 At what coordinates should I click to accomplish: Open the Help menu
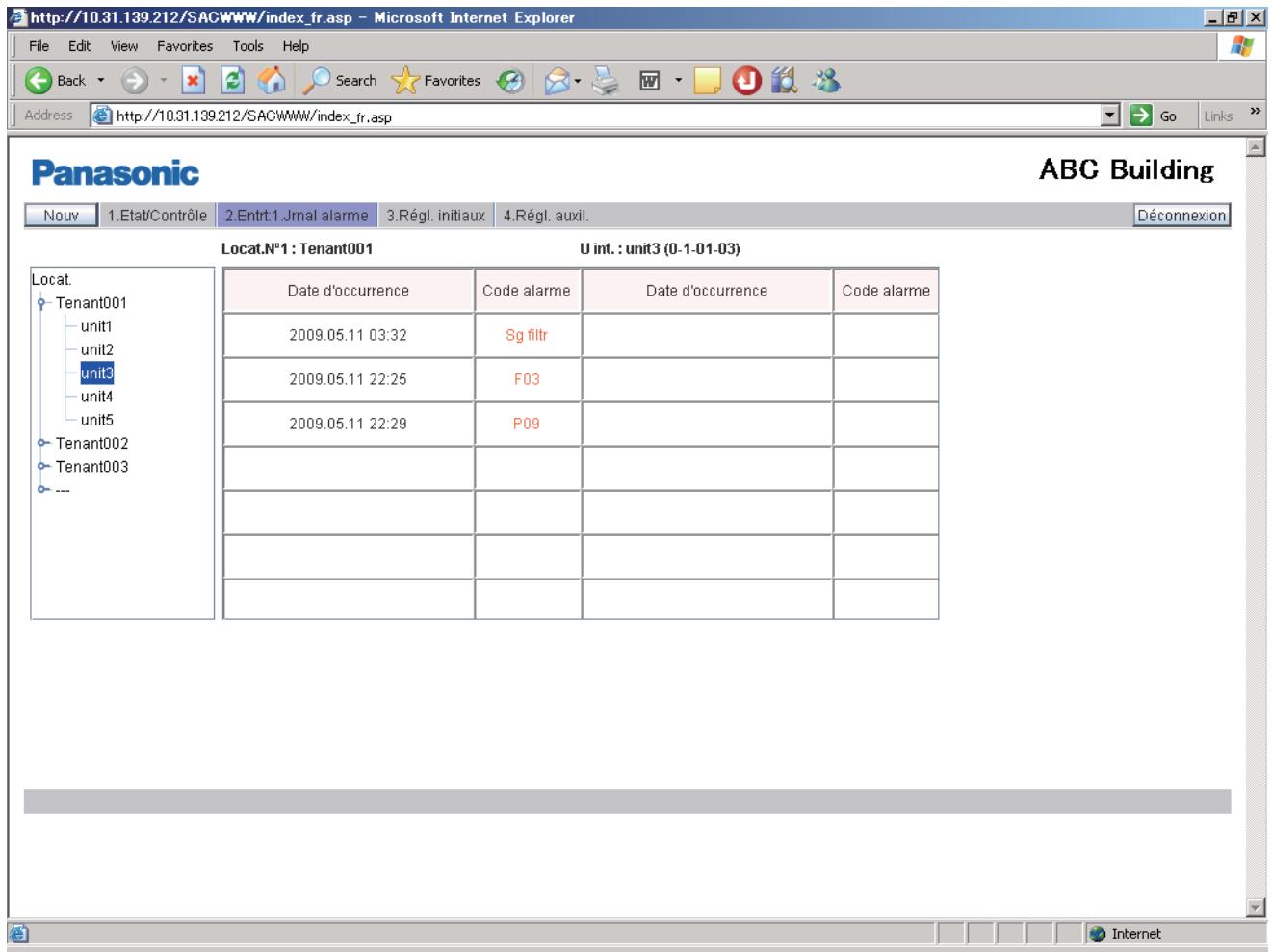pos(296,46)
